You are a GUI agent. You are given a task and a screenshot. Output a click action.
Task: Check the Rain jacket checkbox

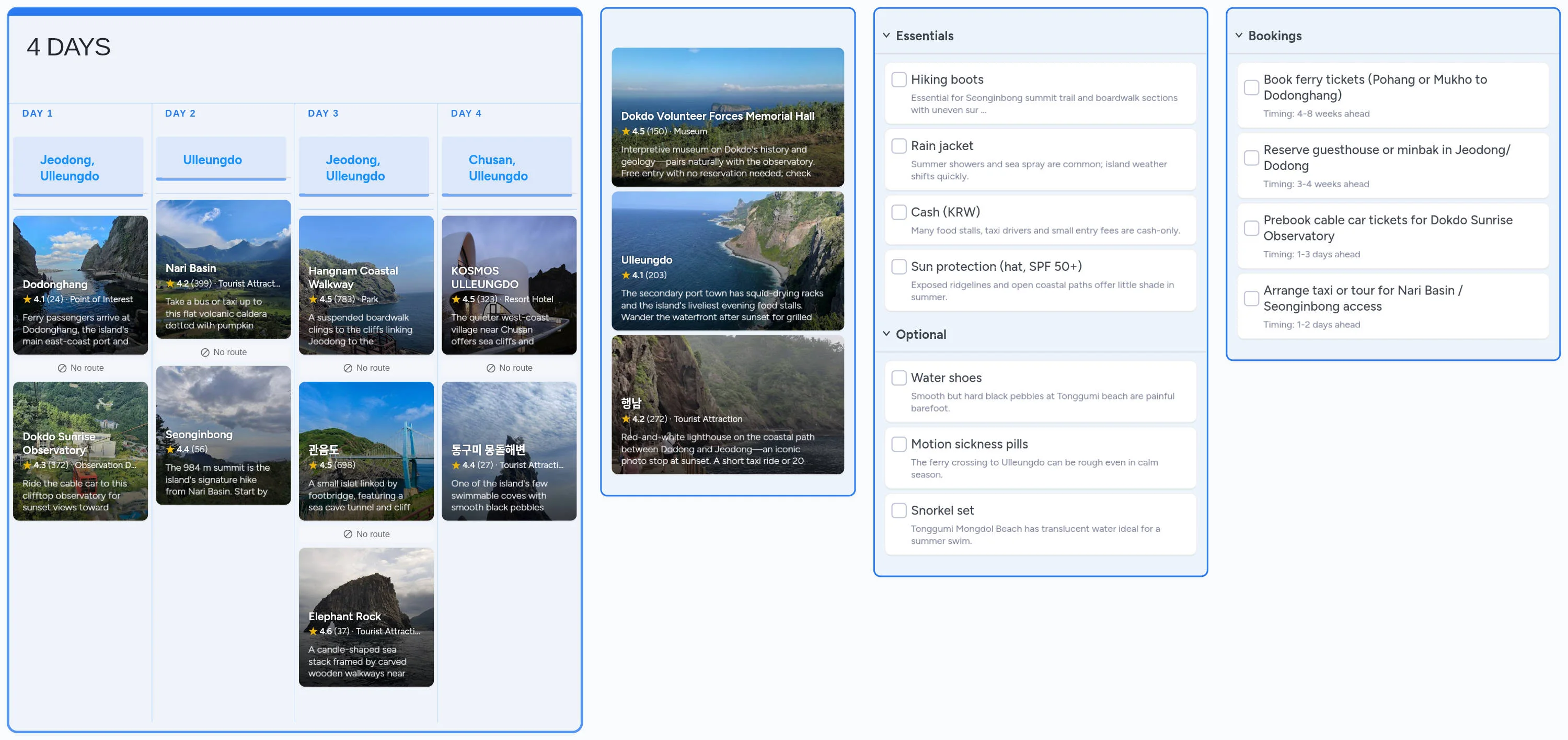tap(898, 146)
